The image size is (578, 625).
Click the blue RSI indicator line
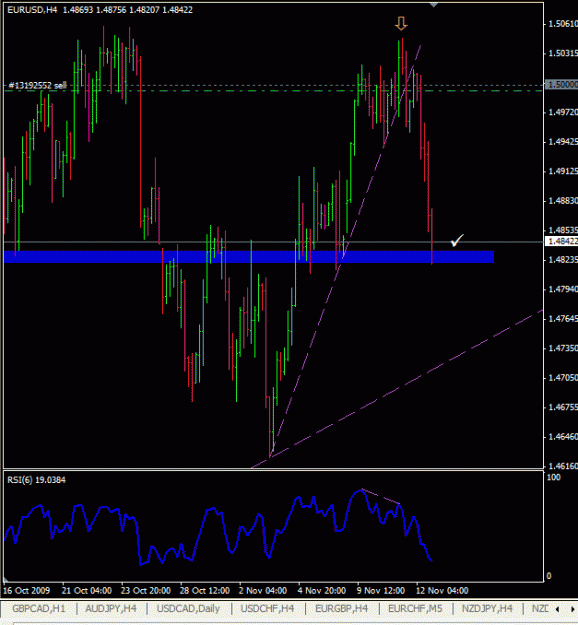coord(218,527)
